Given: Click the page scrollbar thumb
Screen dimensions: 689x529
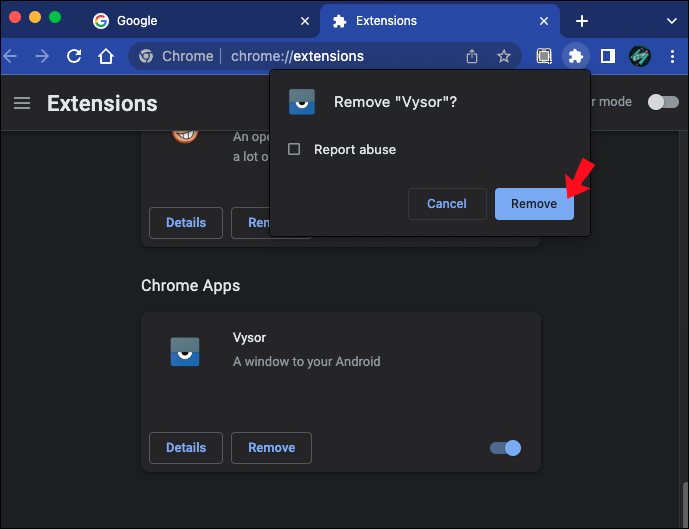Looking at the screenshot, I should click(x=685, y=504).
